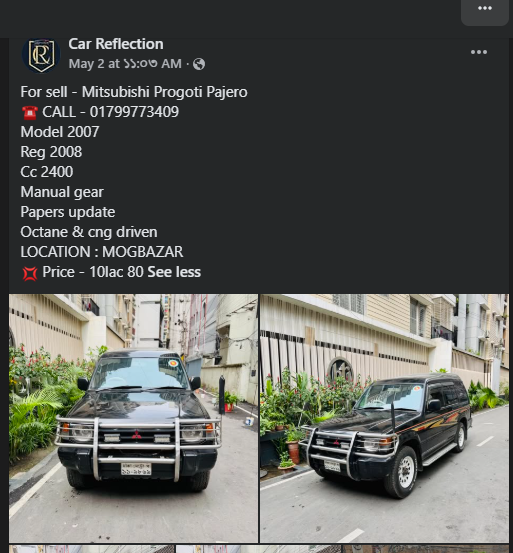The image size is (513, 553).
Task: Click the Car Reflection shield logo avatar
Action: tap(41, 55)
